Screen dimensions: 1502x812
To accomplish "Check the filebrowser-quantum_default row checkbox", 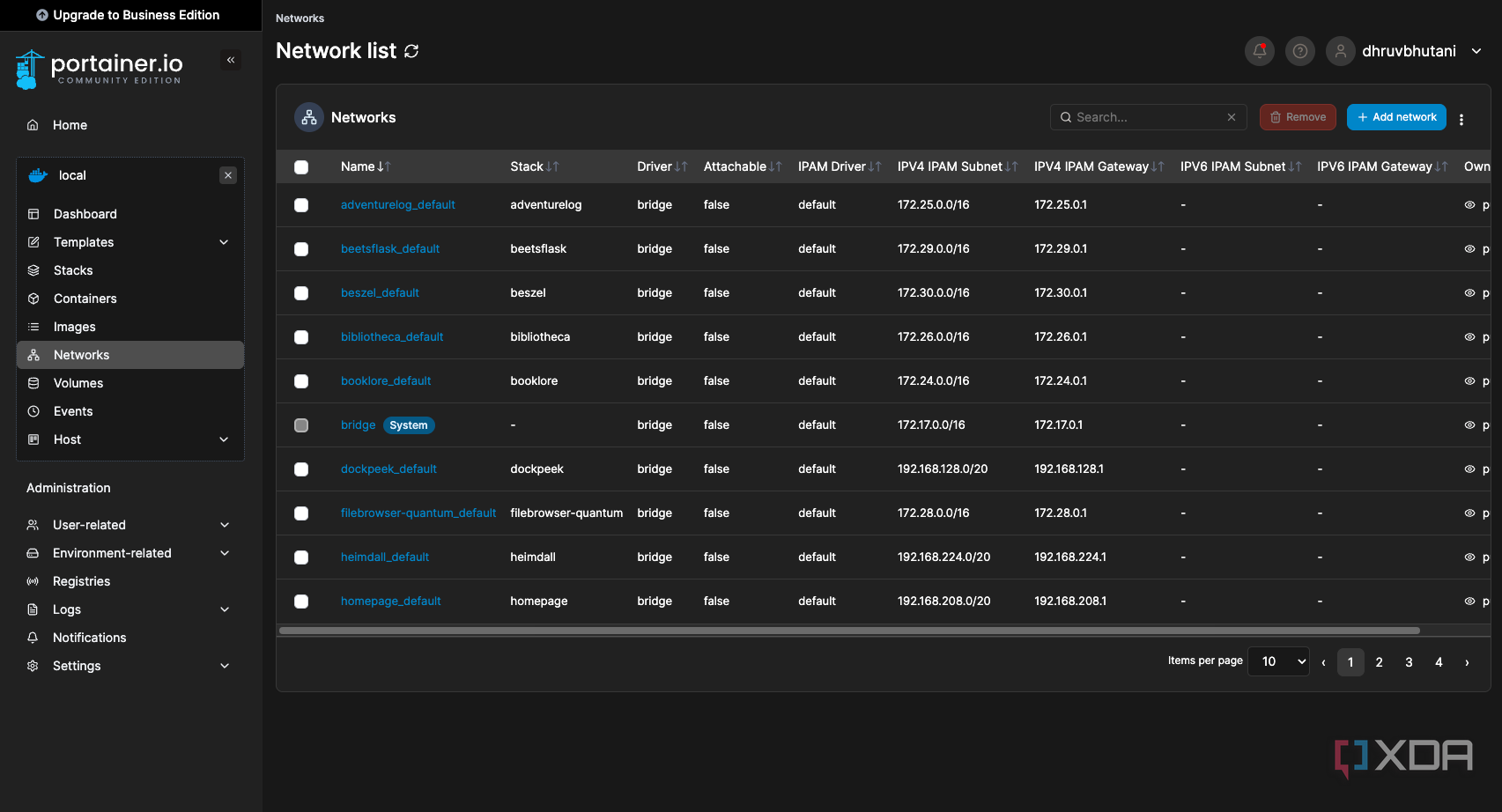I will (x=301, y=513).
